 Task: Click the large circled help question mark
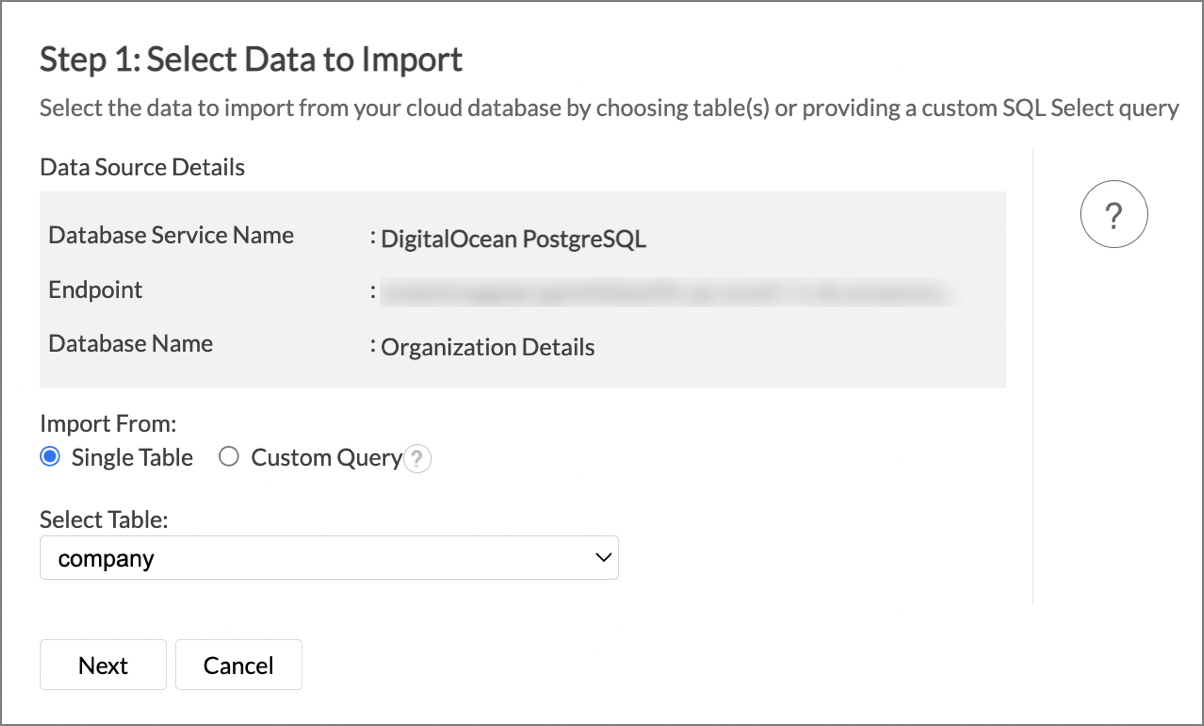click(1114, 214)
